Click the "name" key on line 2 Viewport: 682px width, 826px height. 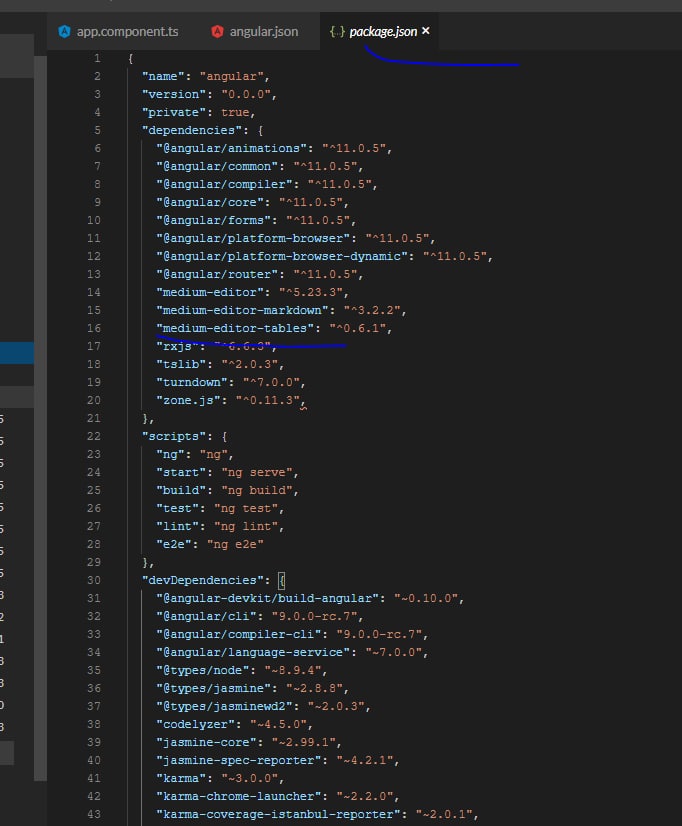click(163, 76)
